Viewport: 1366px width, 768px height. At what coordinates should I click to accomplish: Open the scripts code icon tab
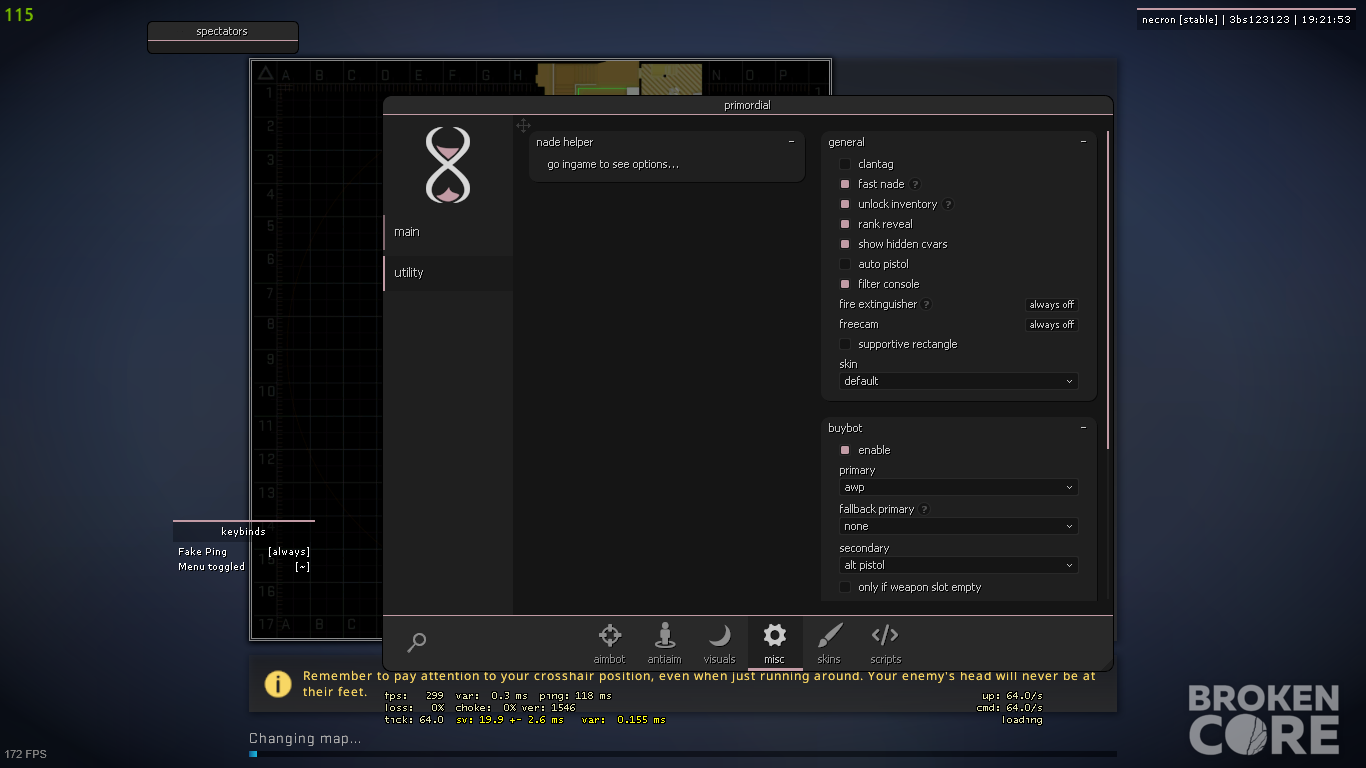point(885,642)
